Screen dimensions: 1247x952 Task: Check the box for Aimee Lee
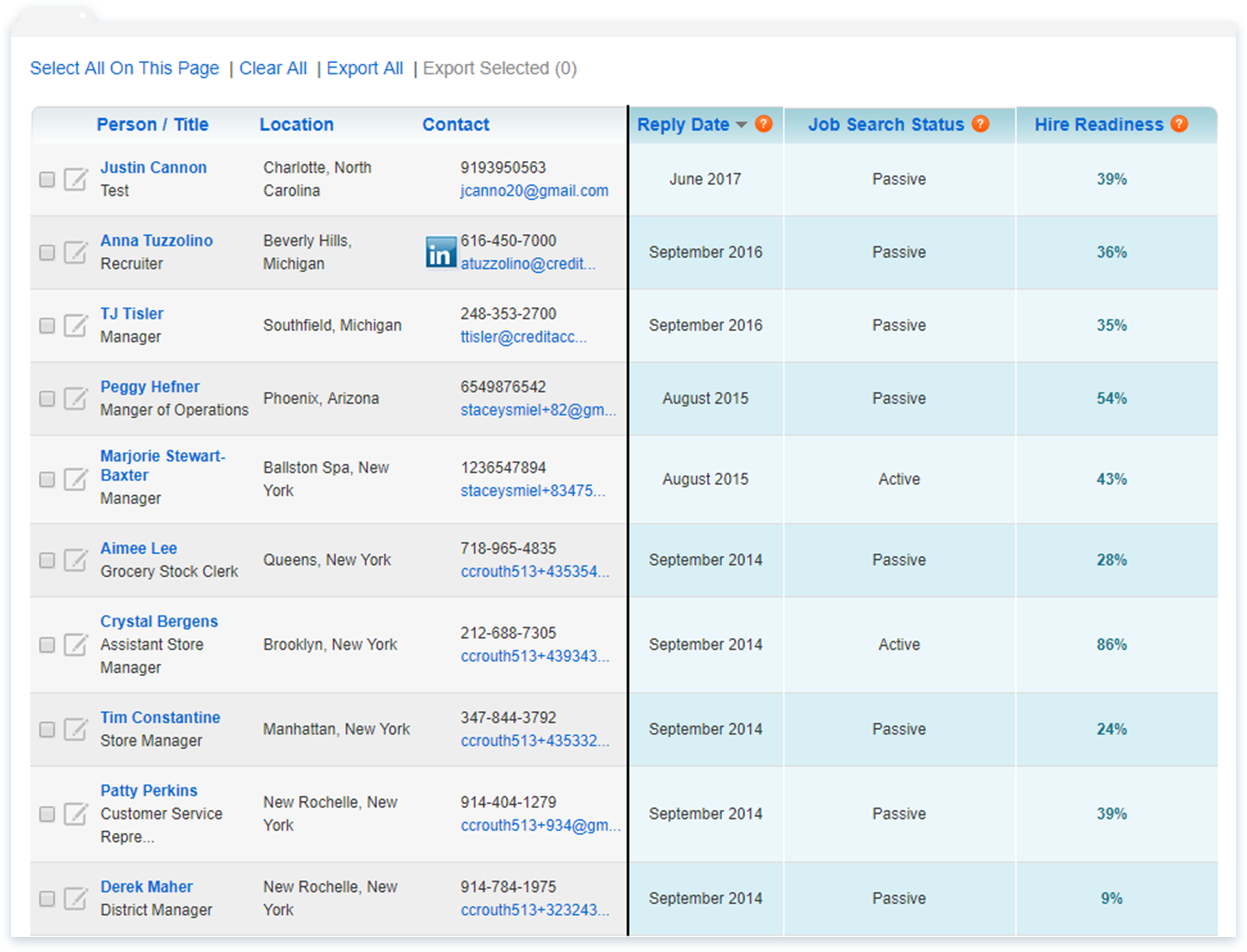tap(47, 560)
